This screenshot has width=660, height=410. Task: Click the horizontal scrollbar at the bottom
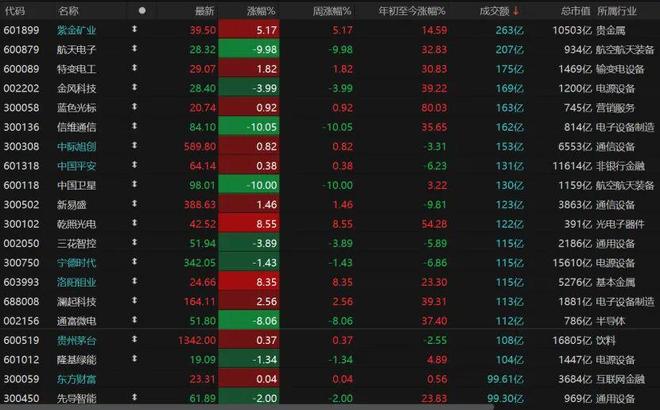tap(246, 407)
